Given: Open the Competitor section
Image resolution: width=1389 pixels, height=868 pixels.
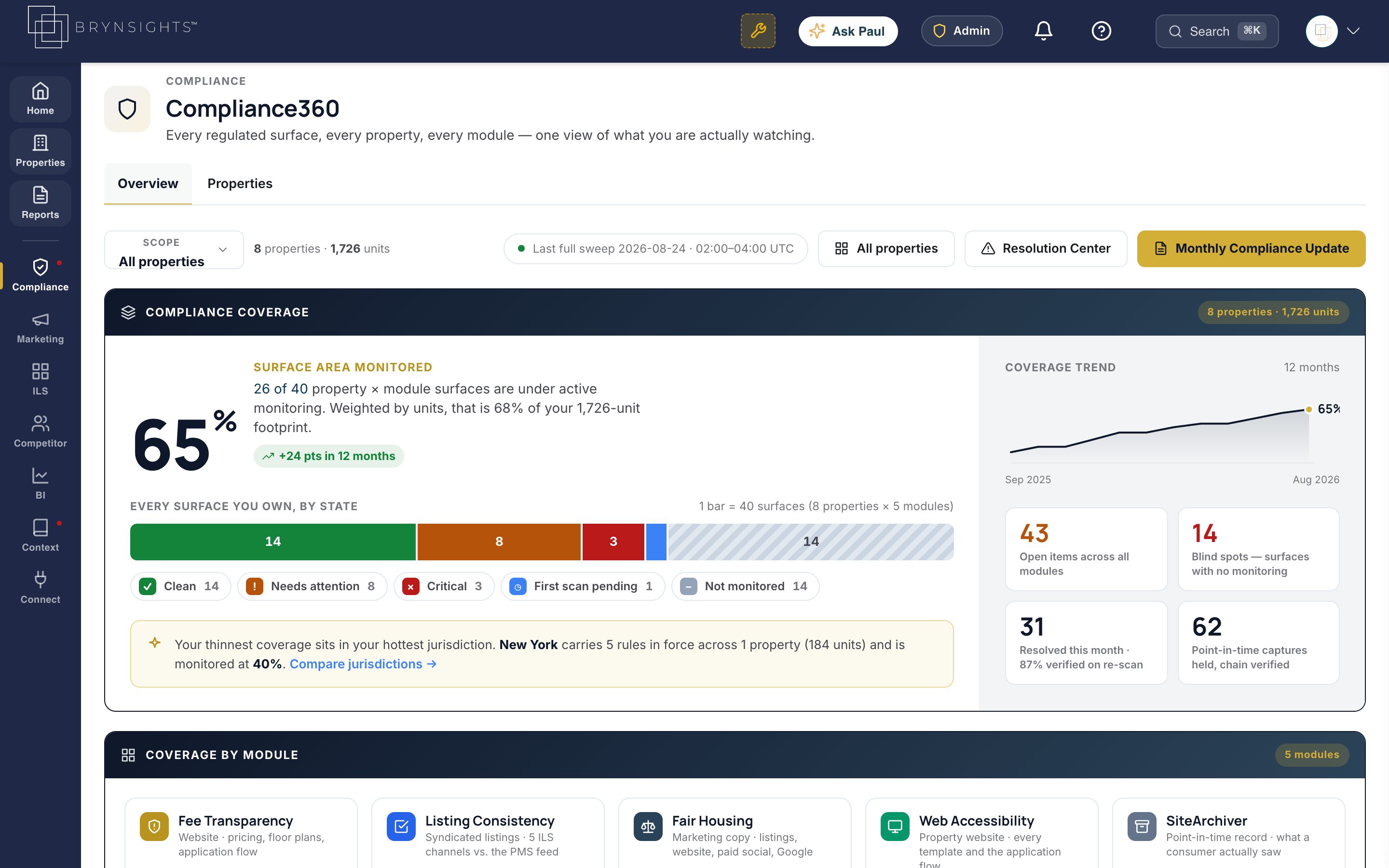Looking at the screenshot, I should click(40, 432).
